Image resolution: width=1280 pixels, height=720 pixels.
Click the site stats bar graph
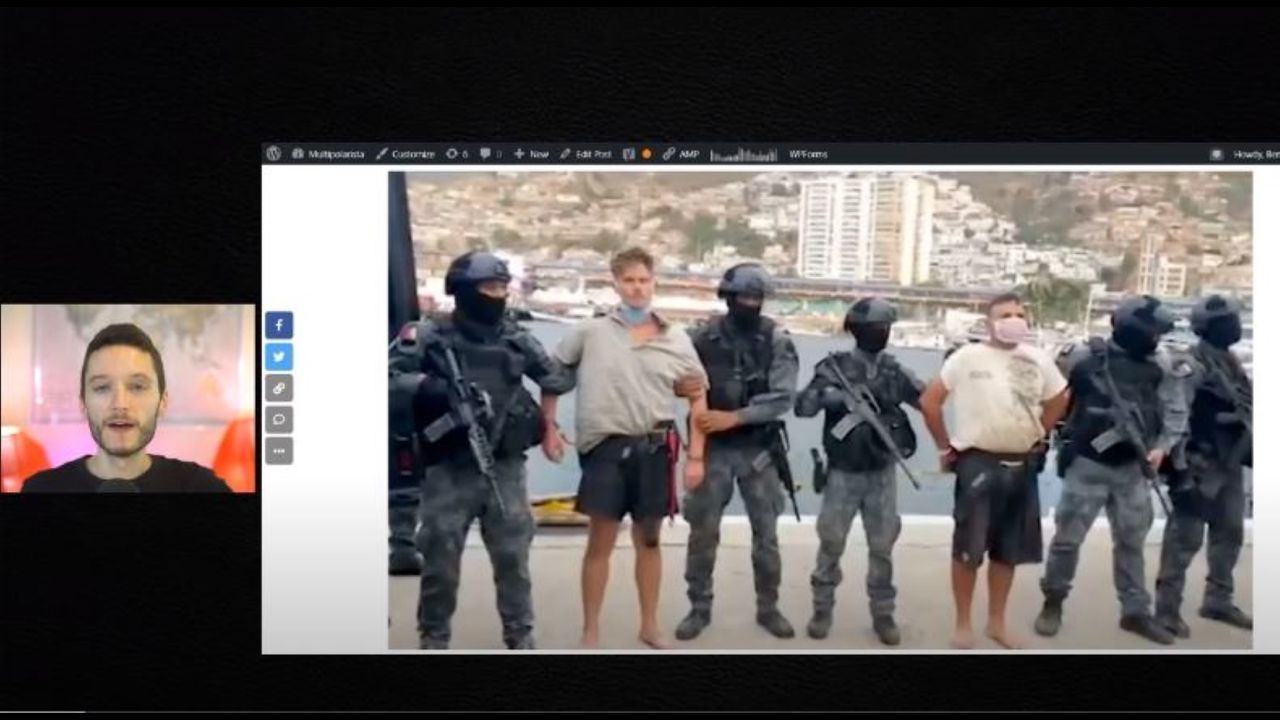coord(743,154)
